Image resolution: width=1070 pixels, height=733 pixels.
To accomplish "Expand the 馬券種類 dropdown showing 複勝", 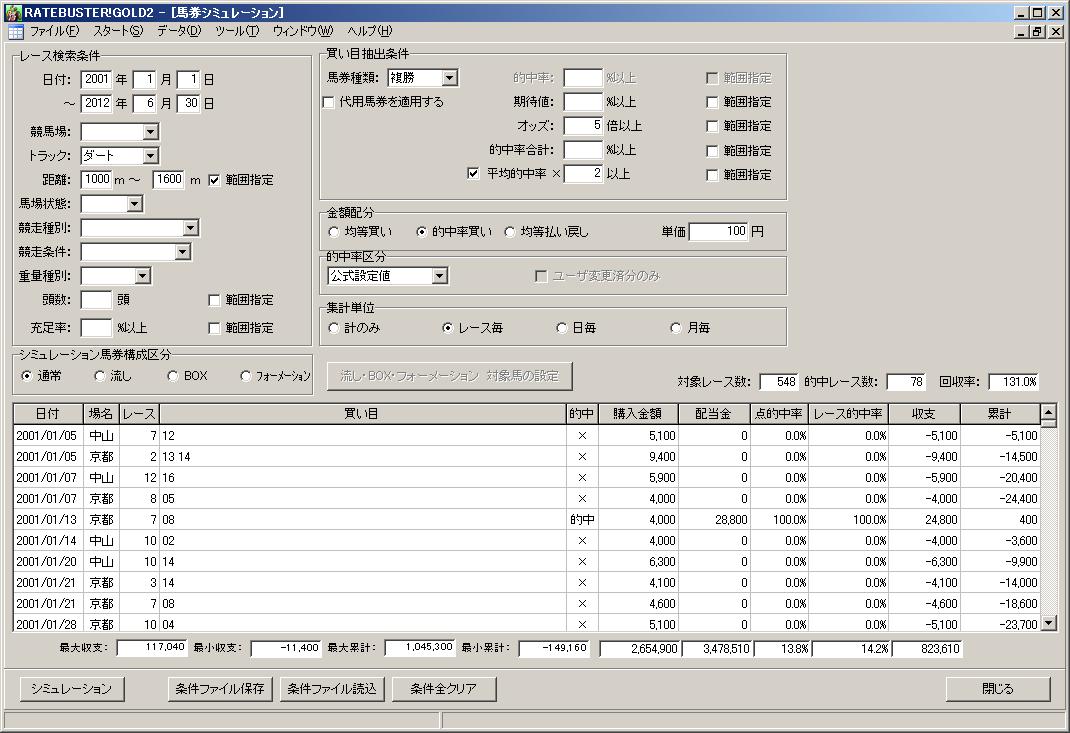I will click(x=449, y=78).
